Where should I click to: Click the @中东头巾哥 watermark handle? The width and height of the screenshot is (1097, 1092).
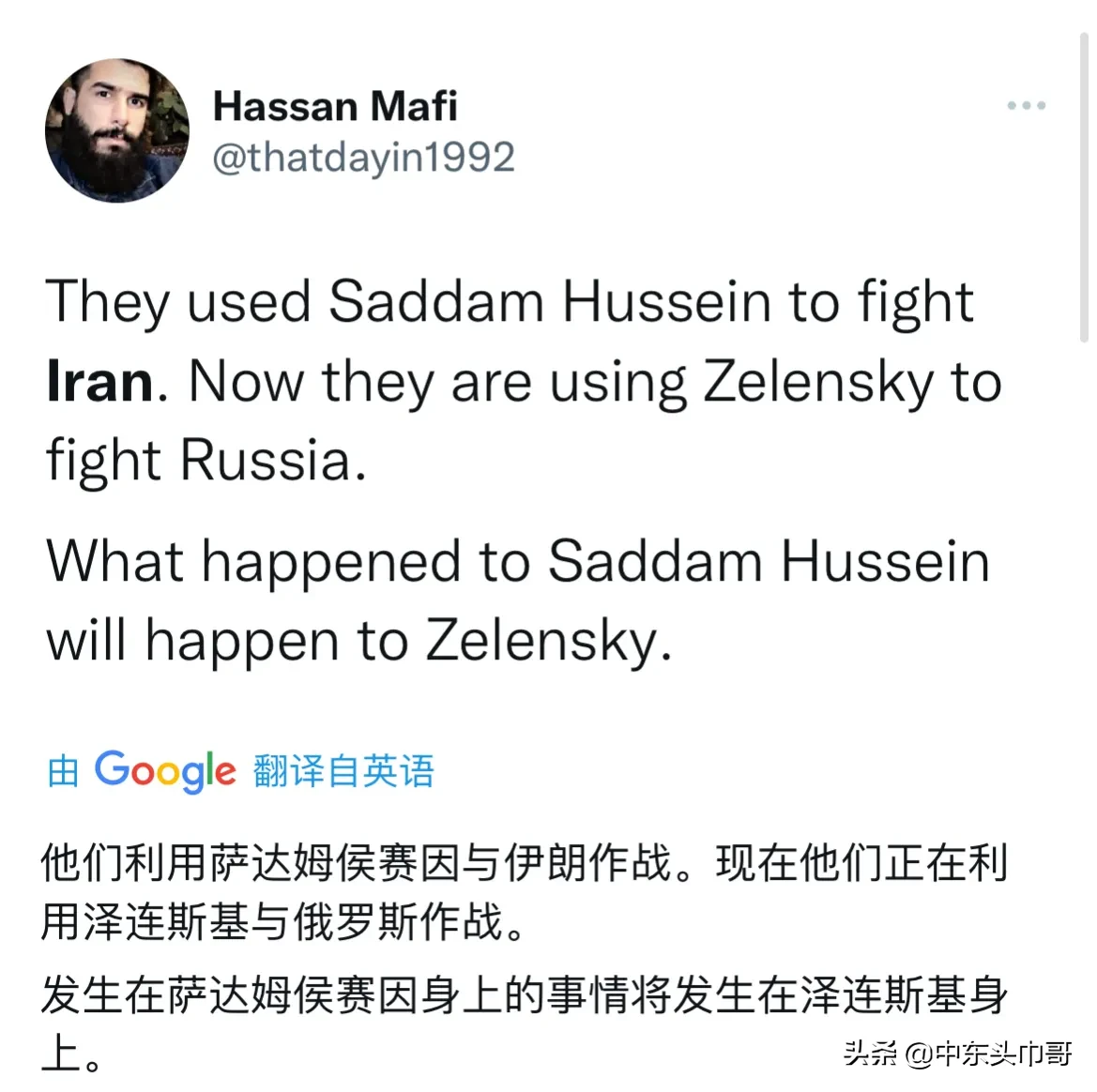click(x=989, y=1054)
